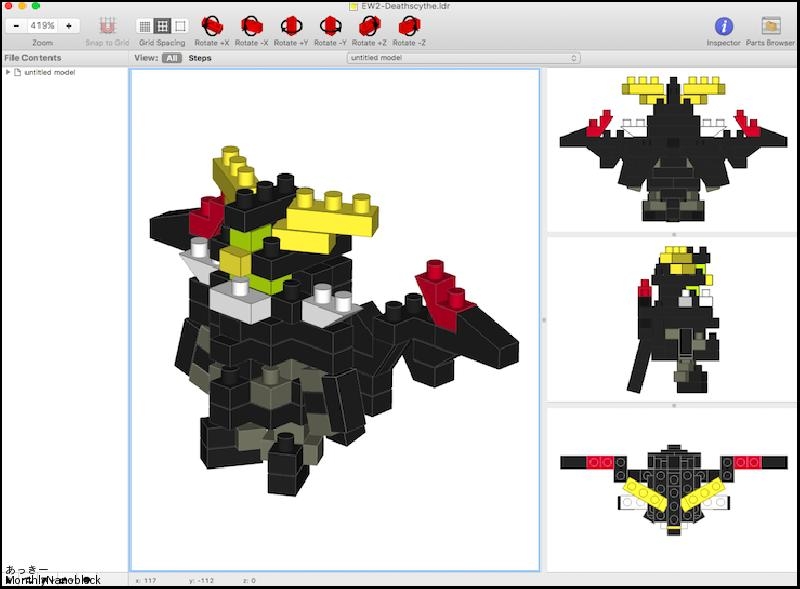This screenshot has width=800, height=589.
Task: Select the top view thumbnail pane
Action: 673,489
